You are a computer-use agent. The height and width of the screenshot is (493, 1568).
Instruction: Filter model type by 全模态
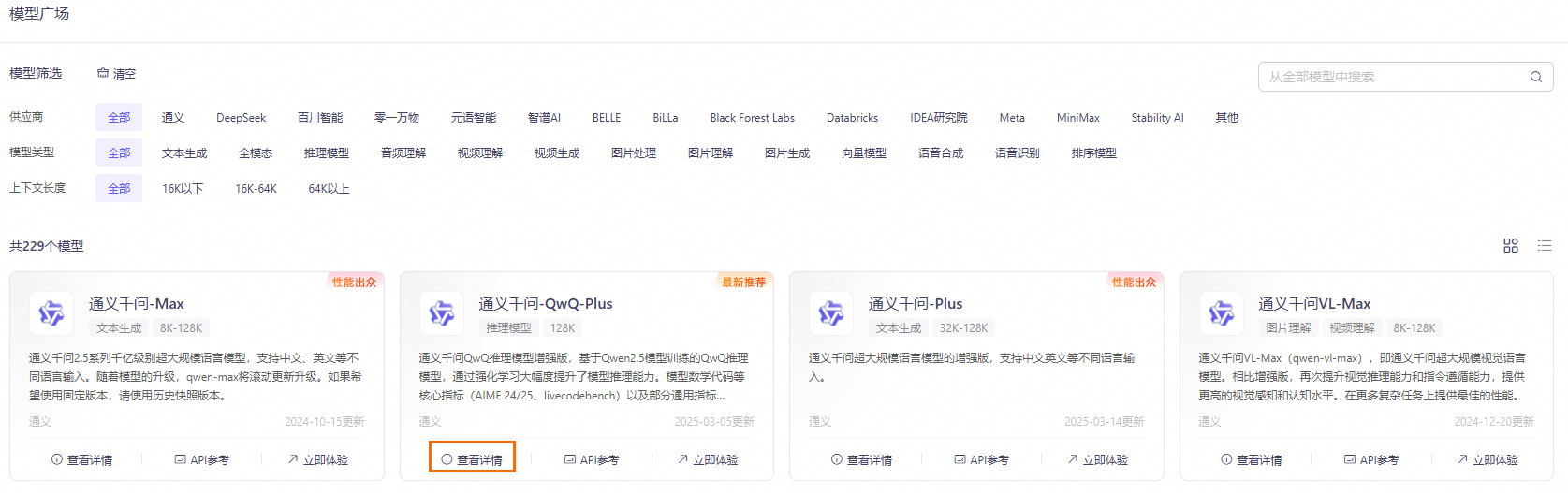tap(256, 153)
